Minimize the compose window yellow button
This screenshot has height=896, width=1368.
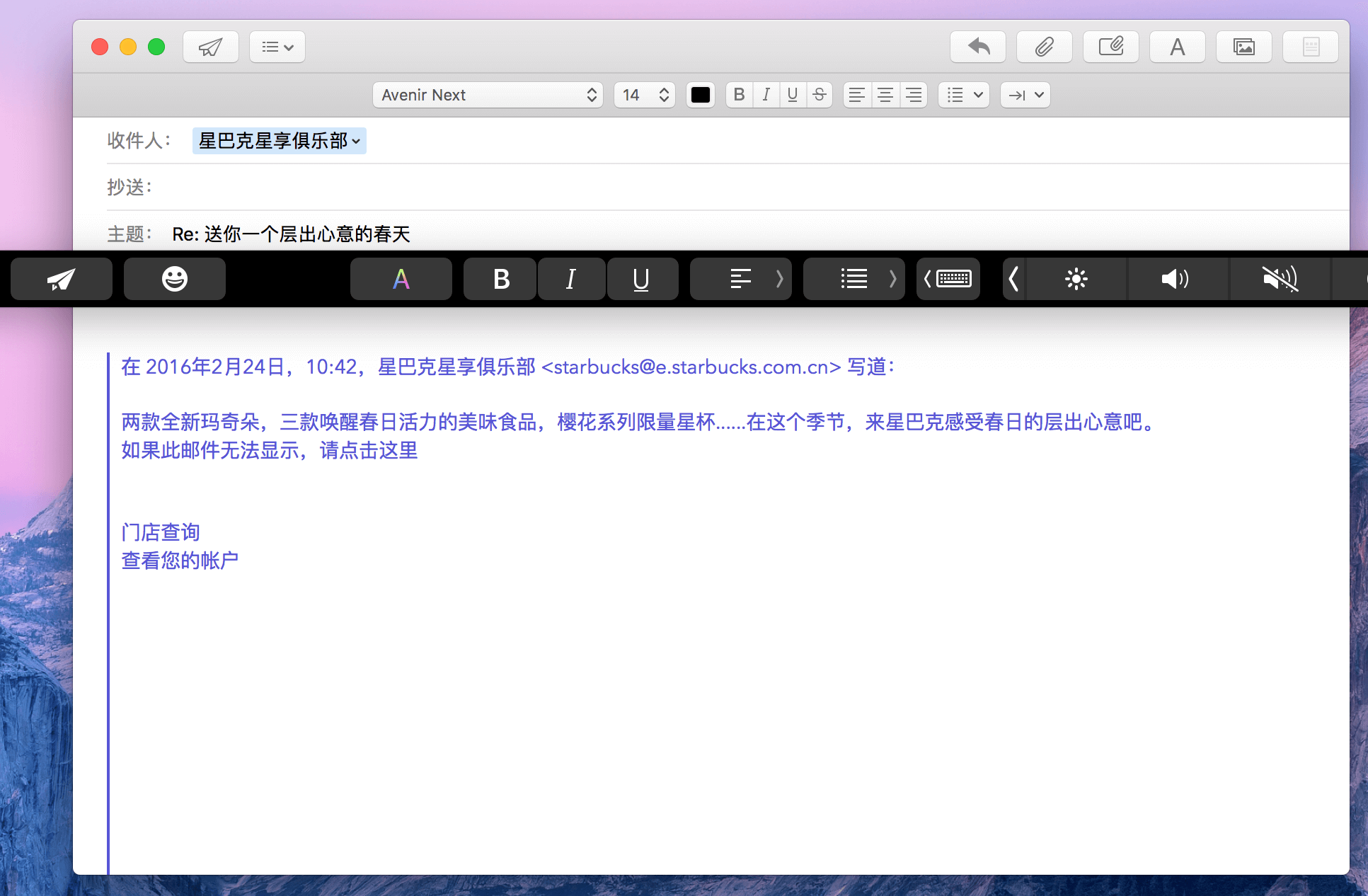click(x=128, y=47)
